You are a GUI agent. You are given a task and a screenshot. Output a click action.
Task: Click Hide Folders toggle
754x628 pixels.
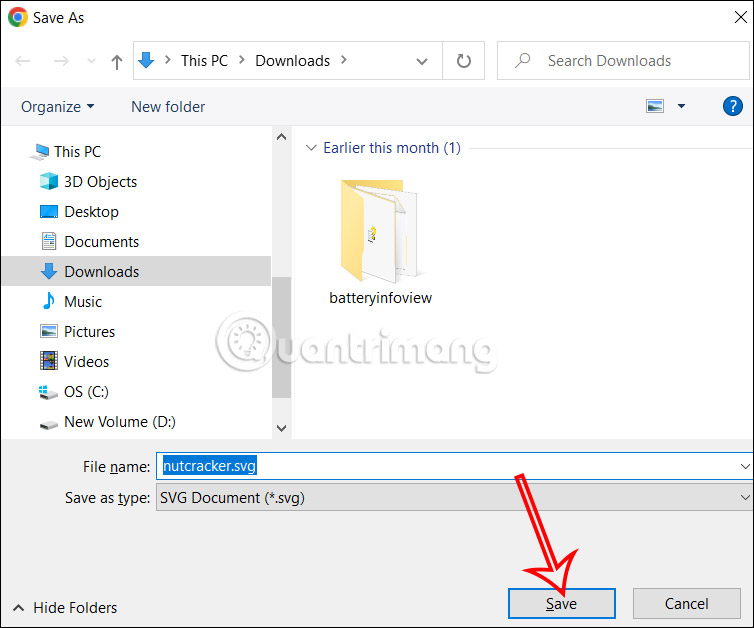64,608
